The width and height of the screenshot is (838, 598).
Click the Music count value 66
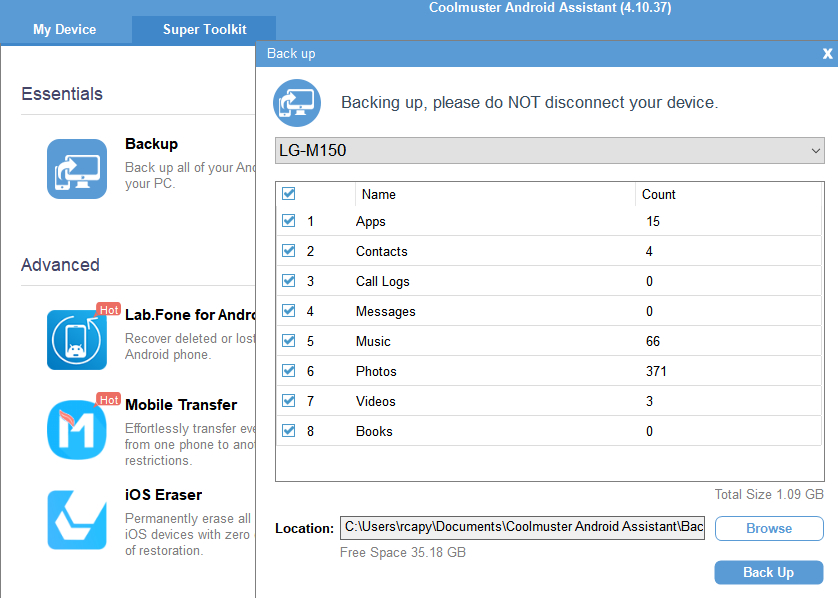pyautogui.click(x=653, y=341)
